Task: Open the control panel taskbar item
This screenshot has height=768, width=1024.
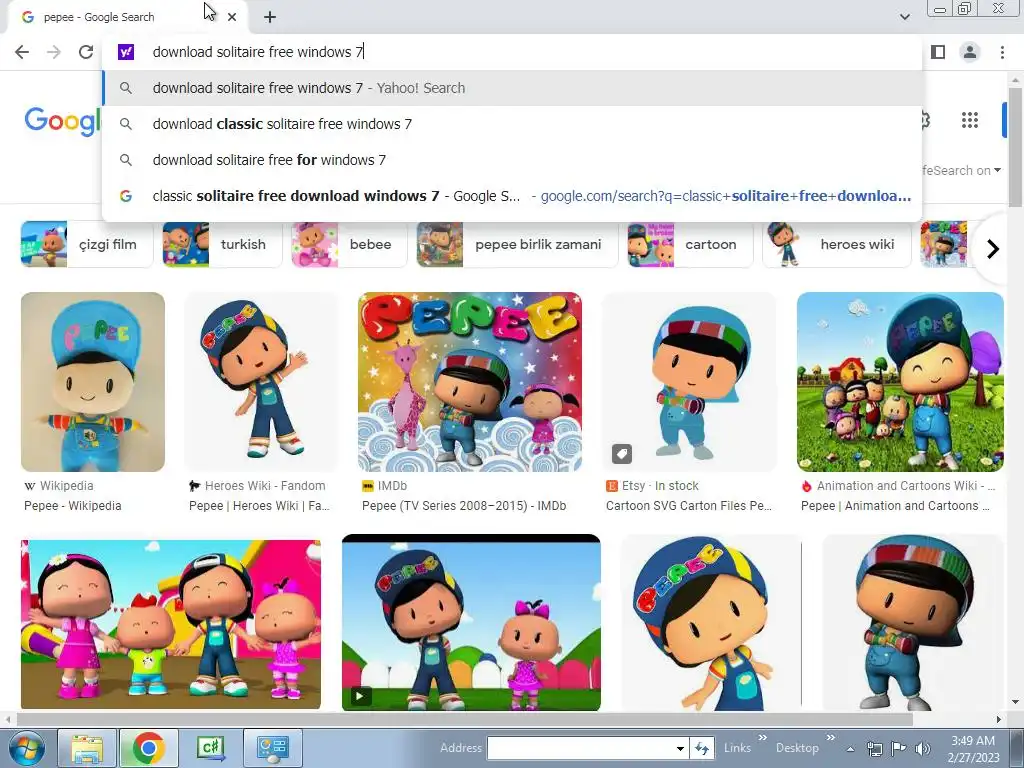Action: point(272,748)
